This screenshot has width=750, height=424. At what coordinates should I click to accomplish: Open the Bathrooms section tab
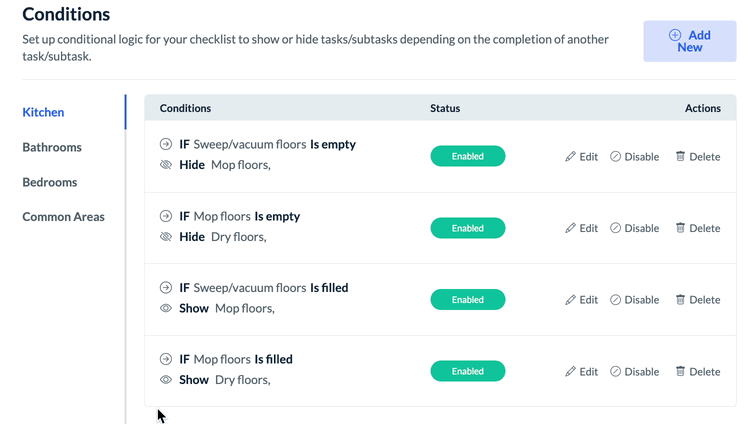coord(52,147)
